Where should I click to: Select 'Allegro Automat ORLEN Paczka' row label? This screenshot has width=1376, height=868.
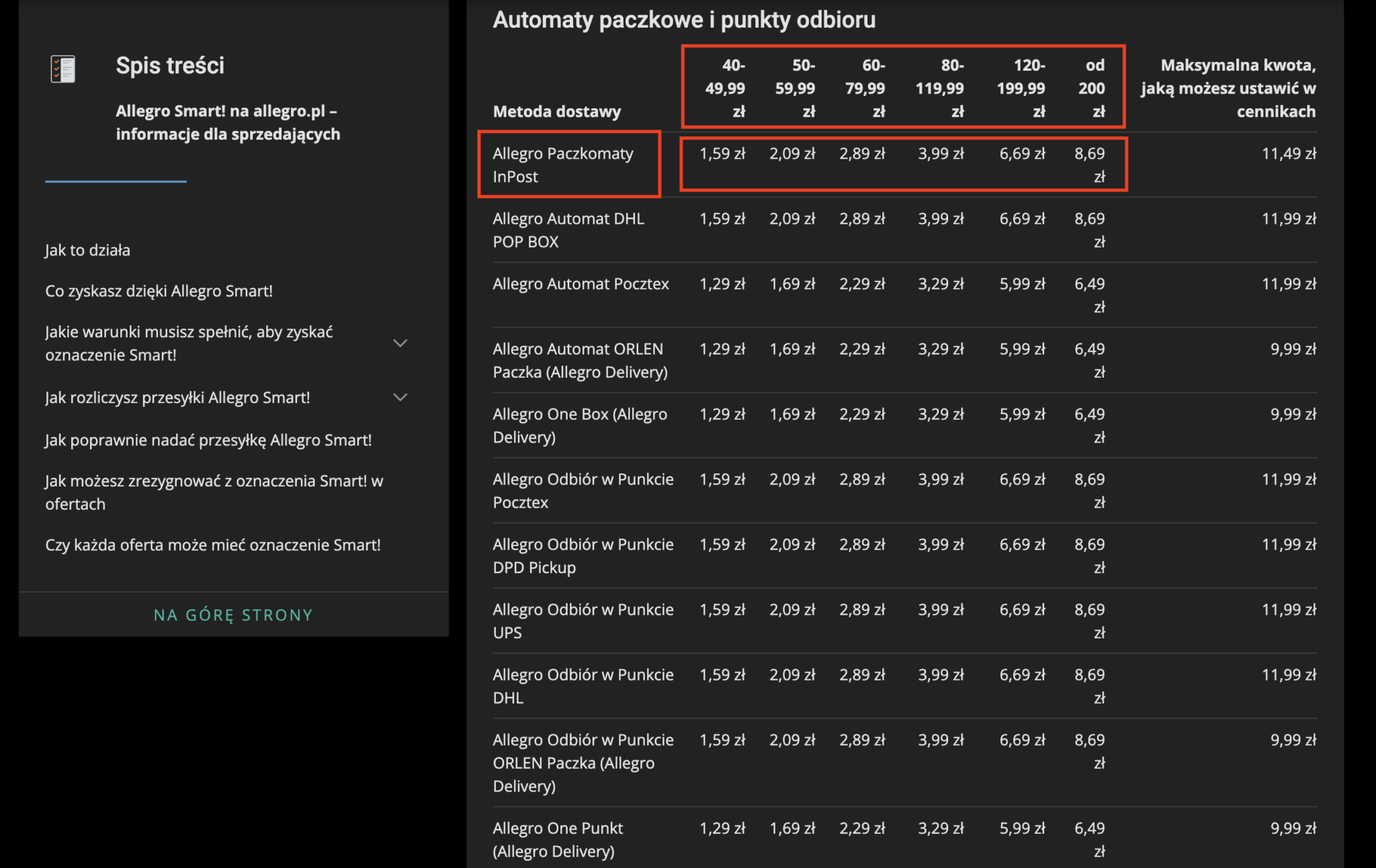pos(580,360)
